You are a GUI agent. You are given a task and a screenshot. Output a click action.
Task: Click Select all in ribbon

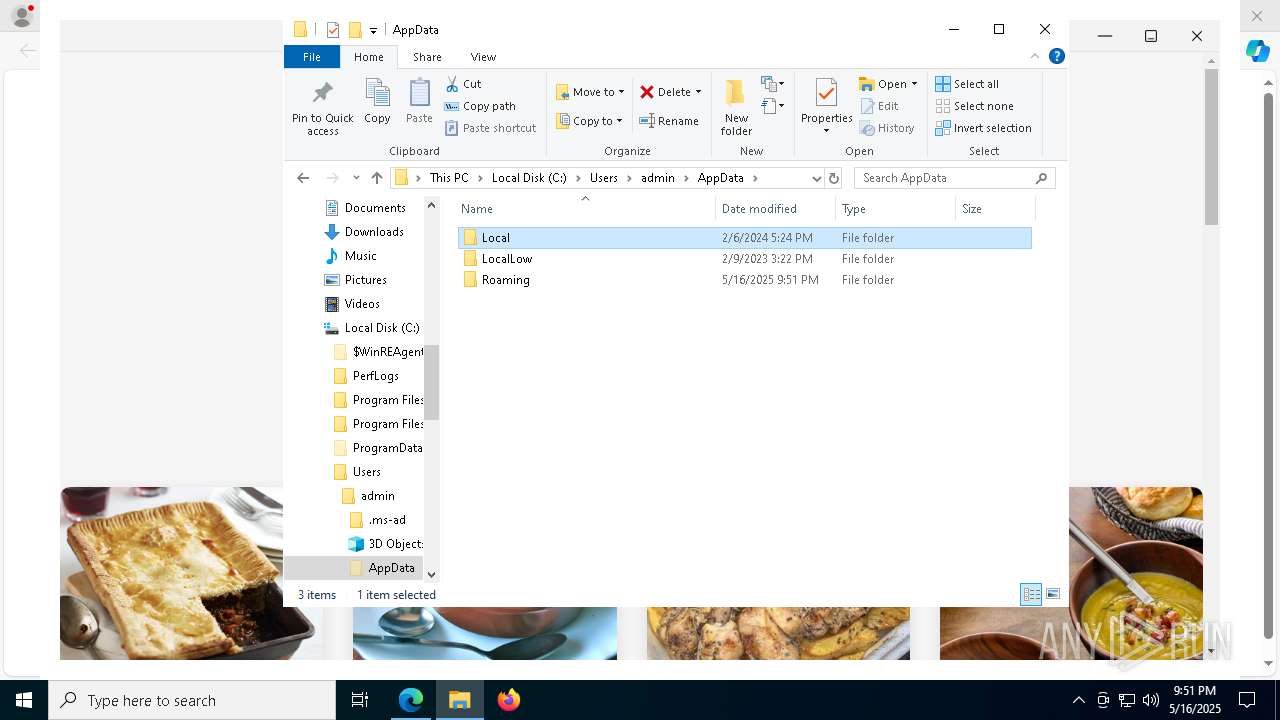click(x=967, y=84)
